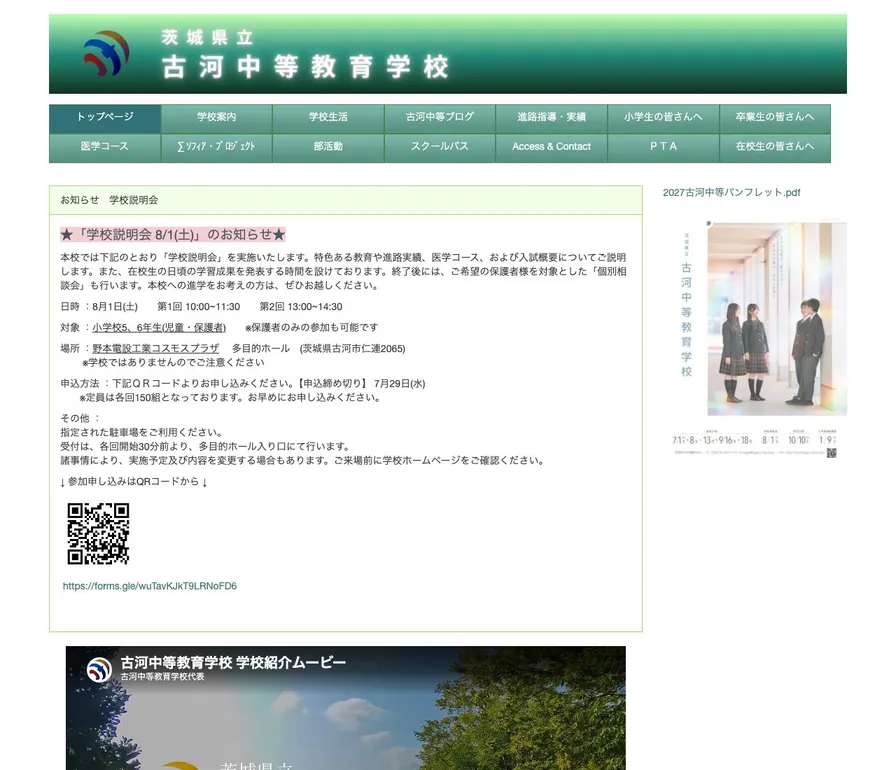Go to 学校生活 menu
Screen dimensions: 896x770
(x=328, y=117)
